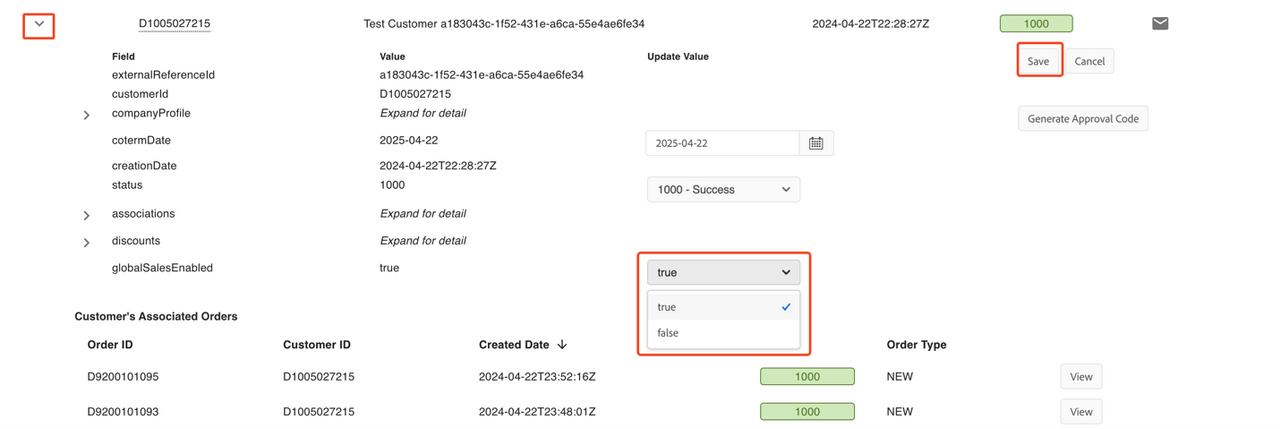Open the cotermDate calendar picker icon
Screen dimensions: 1280x429
tap(816, 143)
